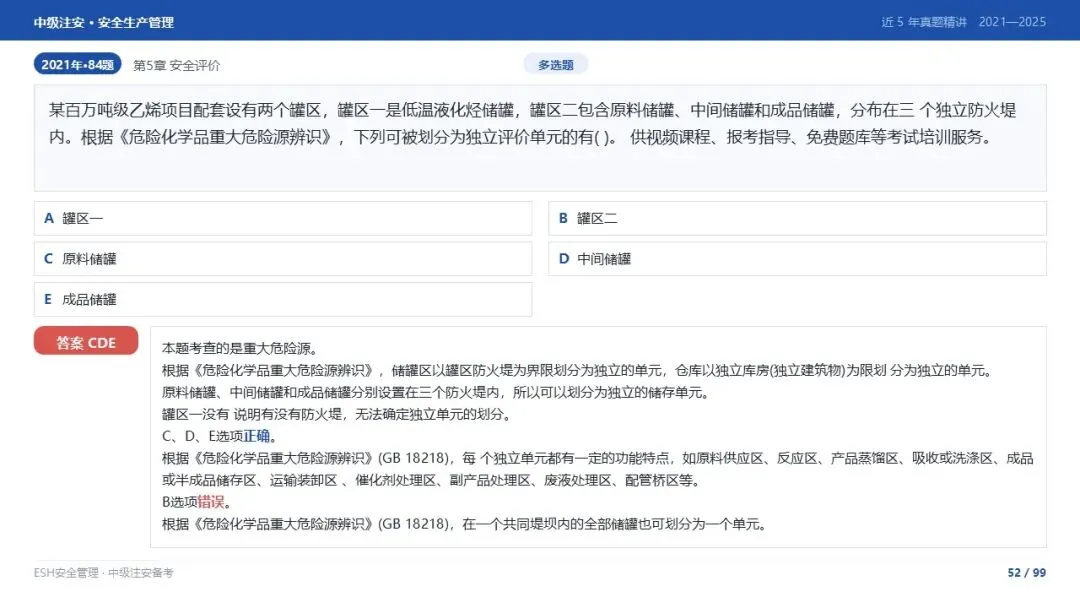This screenshot has height=608, width=1080.
Task: Click the line starting 罐区一没有 说明有没有防火堤
Action: (338, 415)
